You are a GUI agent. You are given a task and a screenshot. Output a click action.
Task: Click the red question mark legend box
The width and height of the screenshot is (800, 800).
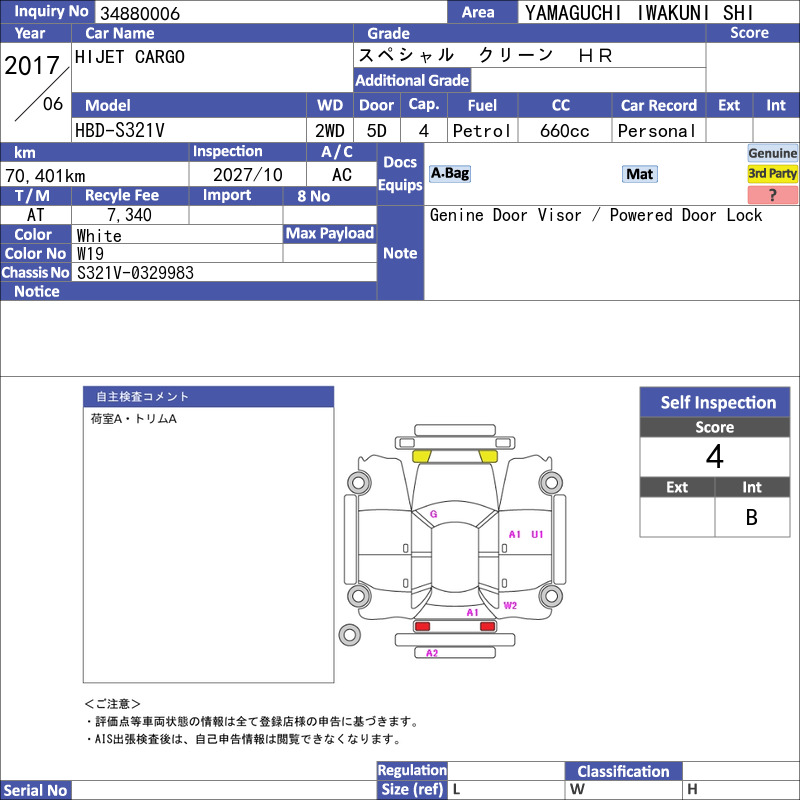tap(772, 194)
